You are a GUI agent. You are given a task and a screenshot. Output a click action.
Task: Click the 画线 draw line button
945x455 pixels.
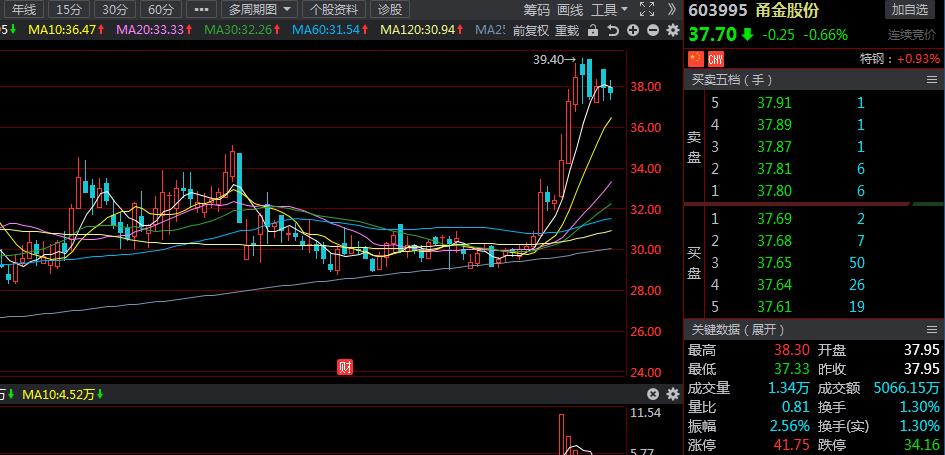570,9
